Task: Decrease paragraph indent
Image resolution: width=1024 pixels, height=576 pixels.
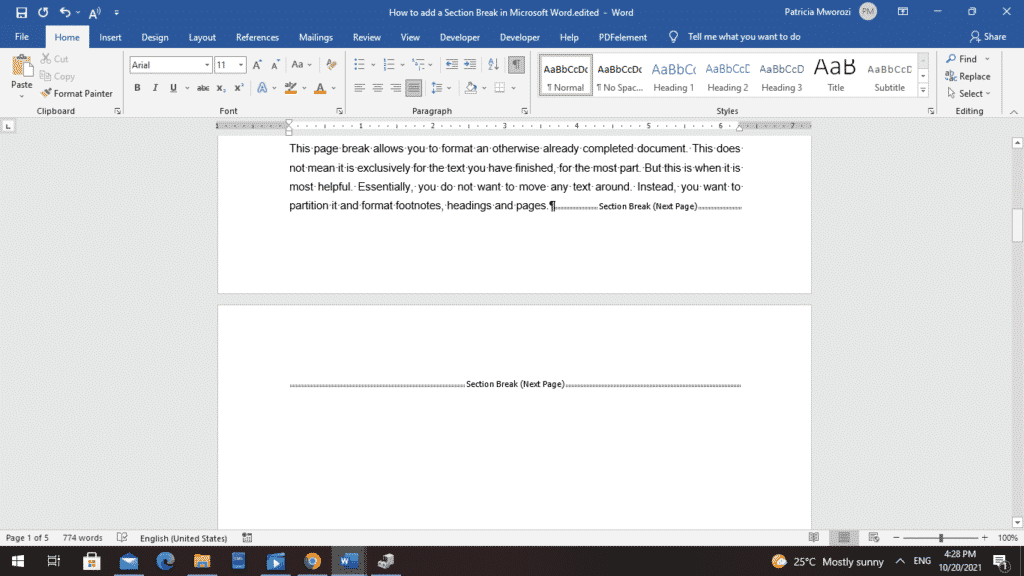Action: [x=451, y=64]
